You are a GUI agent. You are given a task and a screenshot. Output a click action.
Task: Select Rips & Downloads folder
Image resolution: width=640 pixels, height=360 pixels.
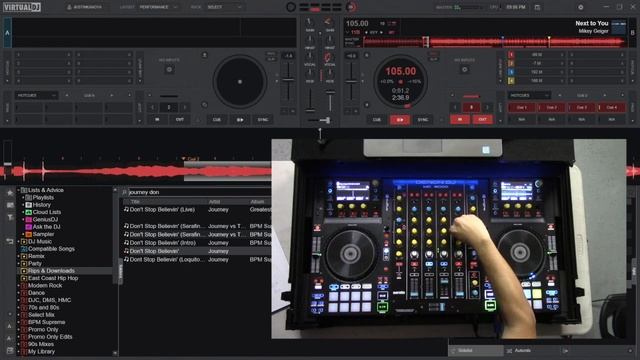51,271
